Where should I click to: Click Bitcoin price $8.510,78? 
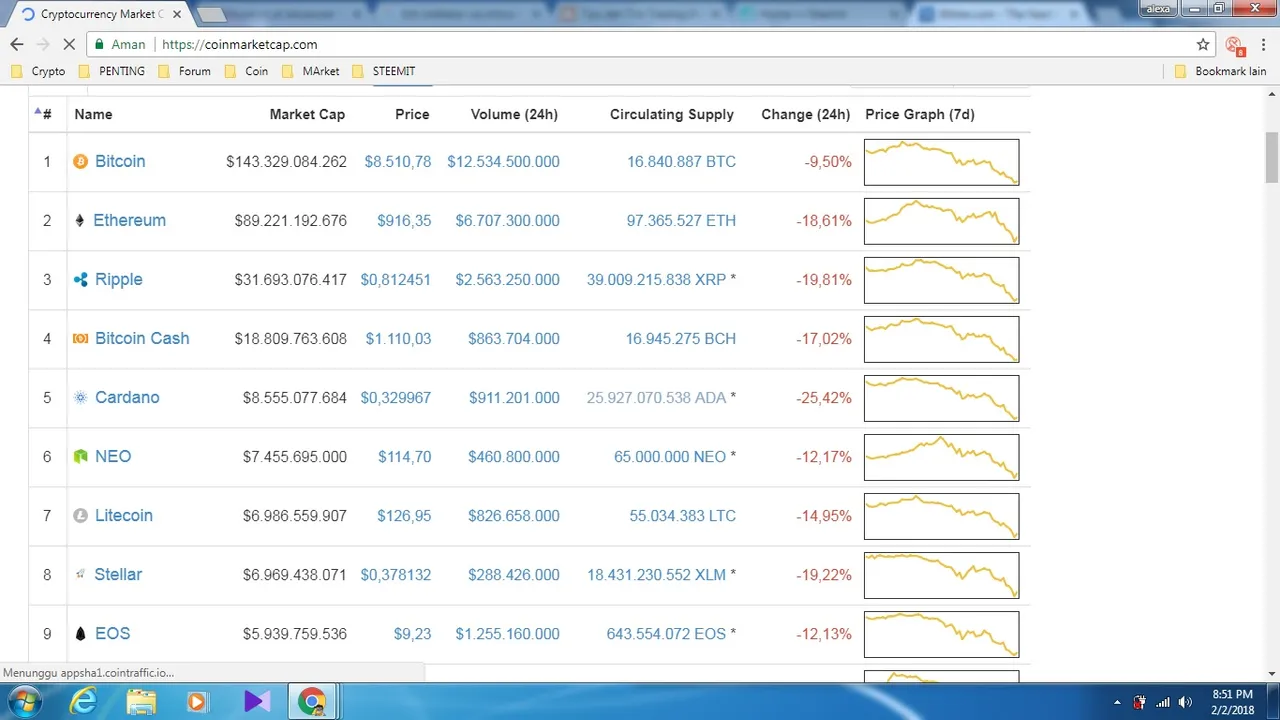[398, 161]
